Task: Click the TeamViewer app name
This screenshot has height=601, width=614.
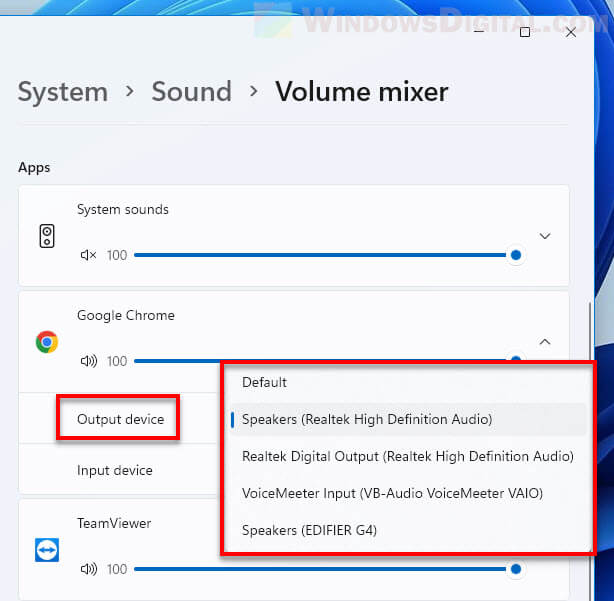Action: click(x=114, y=523)
